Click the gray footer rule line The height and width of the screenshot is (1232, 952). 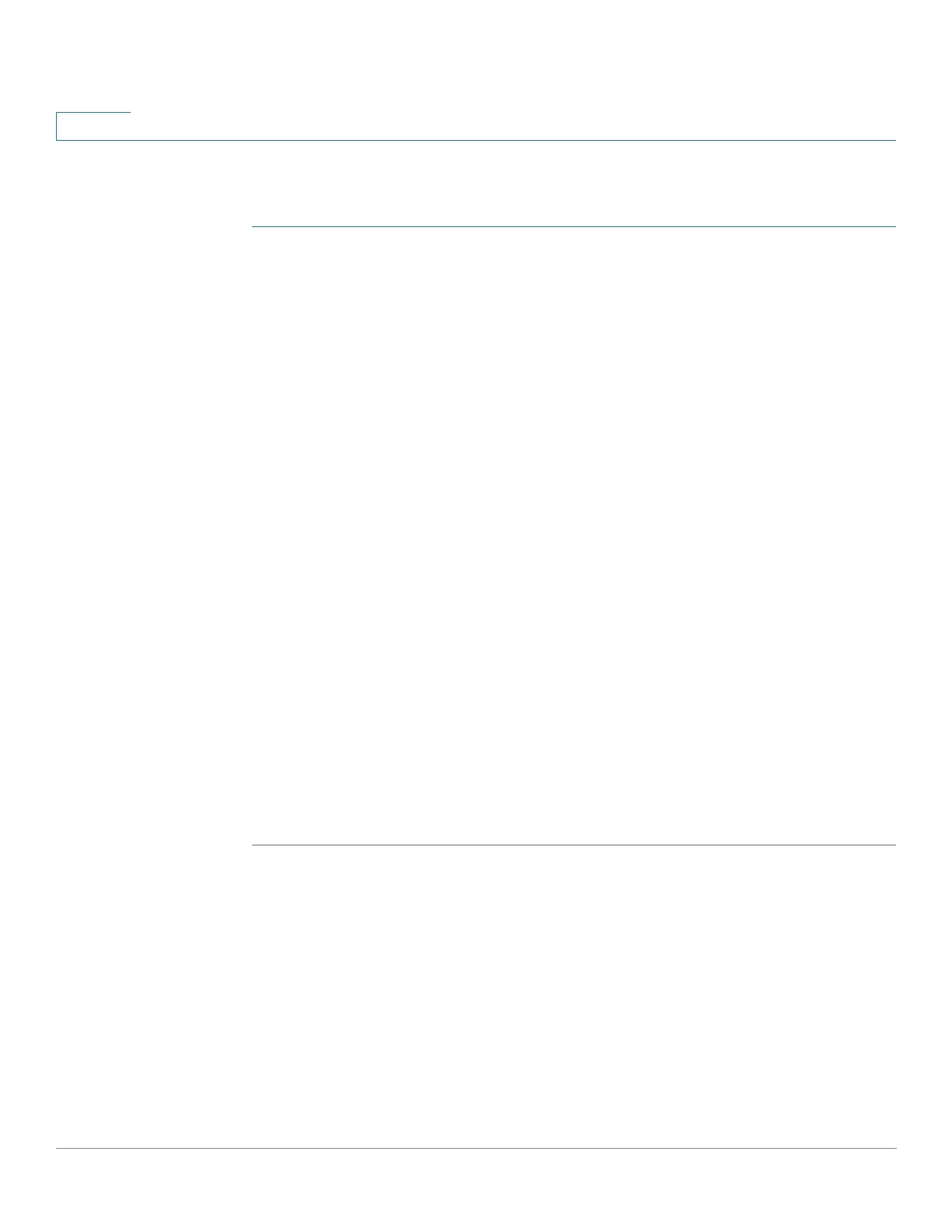pos(476,1148)
